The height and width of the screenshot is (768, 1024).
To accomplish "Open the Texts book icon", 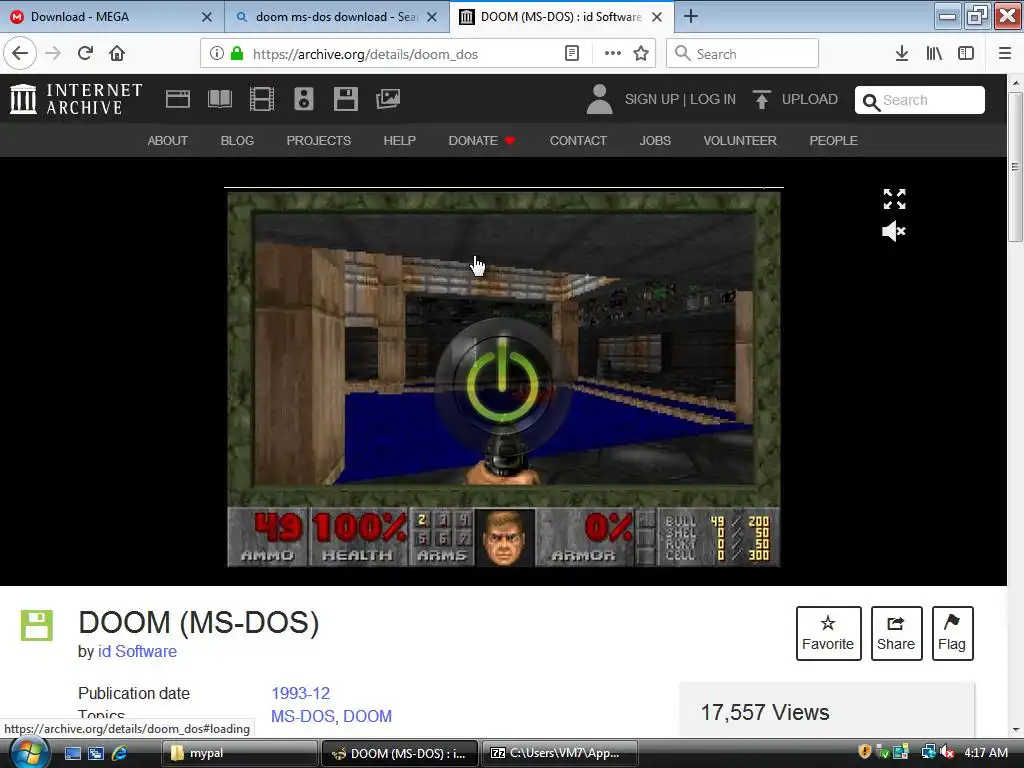I will click(219, 99).
